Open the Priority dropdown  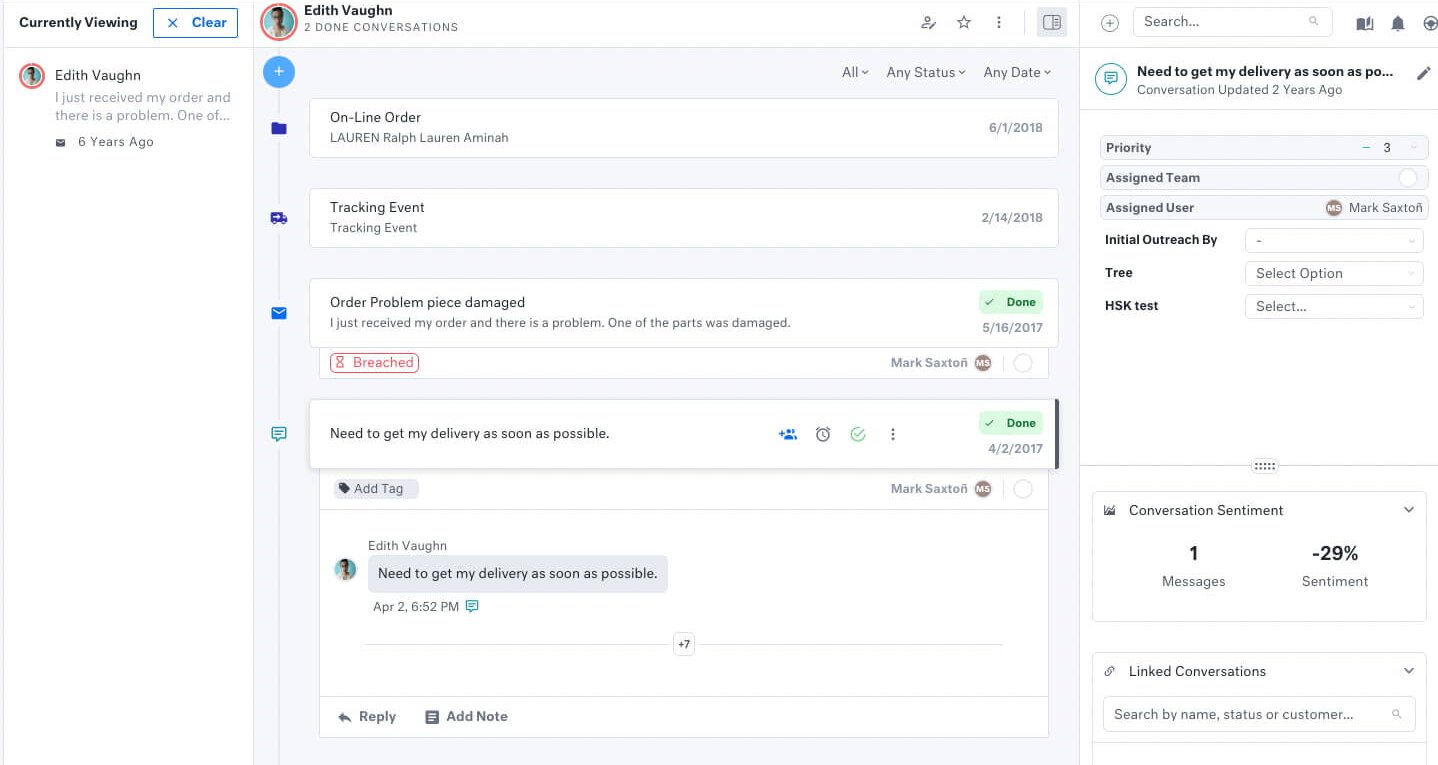(1412, 148)
